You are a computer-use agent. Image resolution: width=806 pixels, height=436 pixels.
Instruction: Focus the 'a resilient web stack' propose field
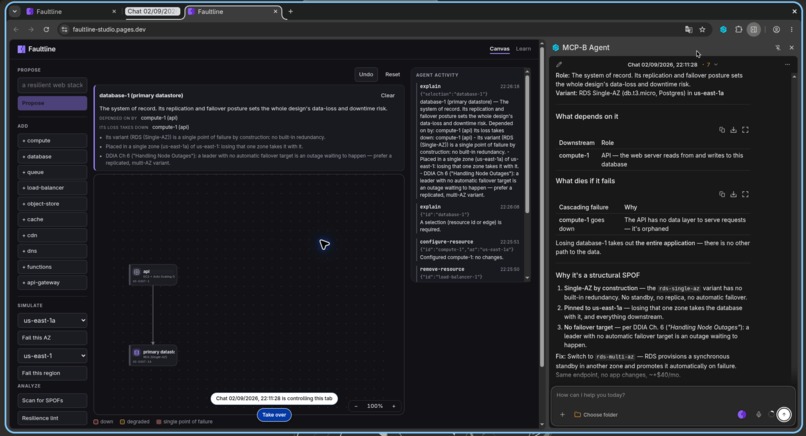click(52, 85)
